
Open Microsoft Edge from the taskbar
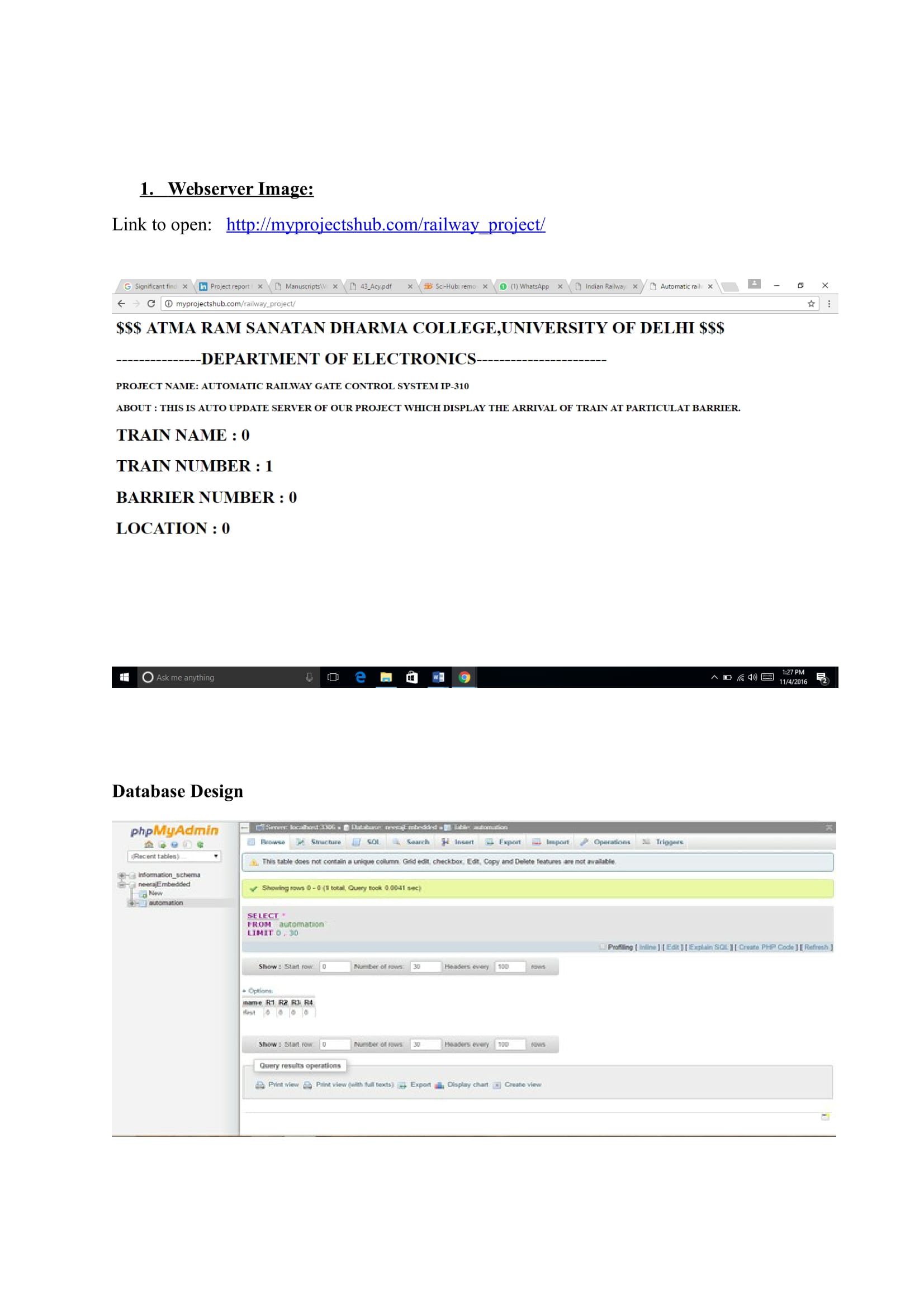coord(360,677)
